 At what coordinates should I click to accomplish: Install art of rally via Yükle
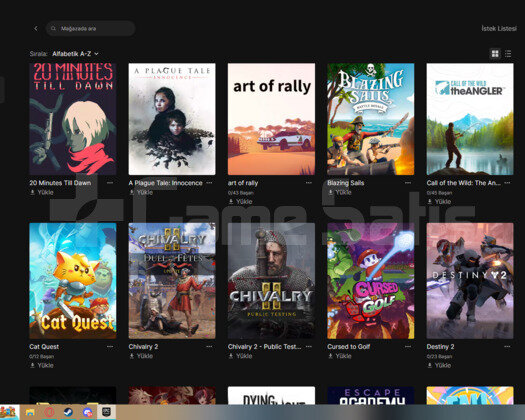click(240, 202)
